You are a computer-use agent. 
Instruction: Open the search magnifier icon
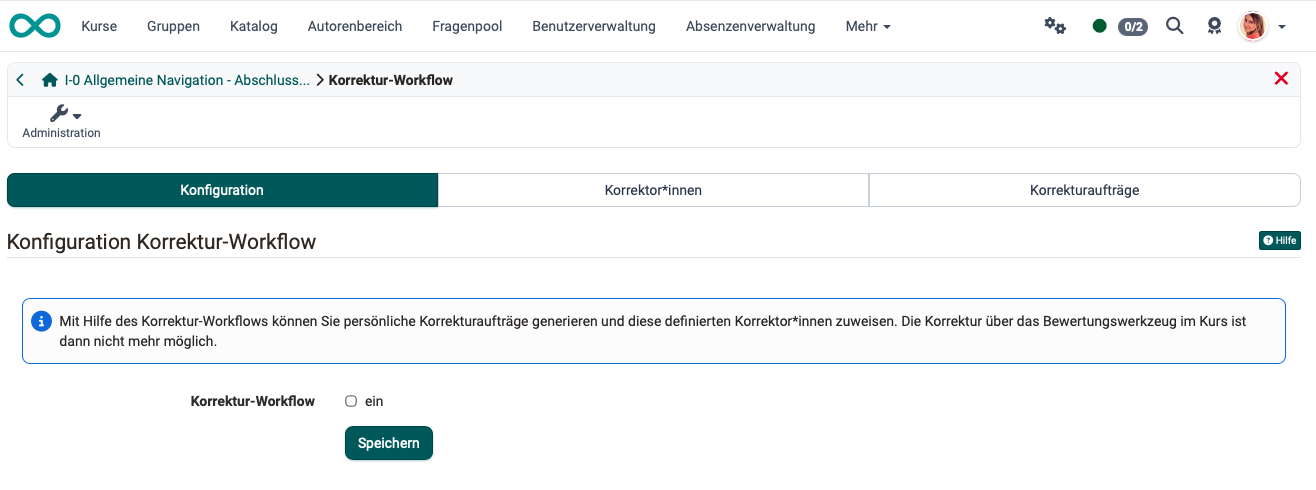click(x=1175, y=26)
